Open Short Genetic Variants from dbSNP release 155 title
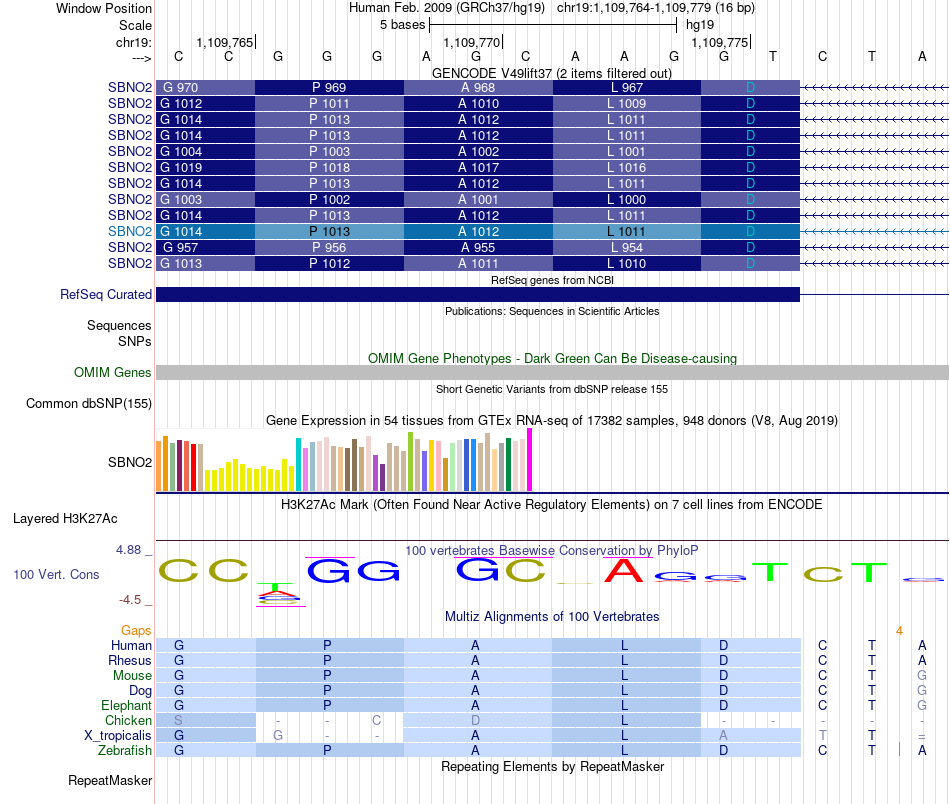This screenshot has height=804, width=950. point(552,389)
